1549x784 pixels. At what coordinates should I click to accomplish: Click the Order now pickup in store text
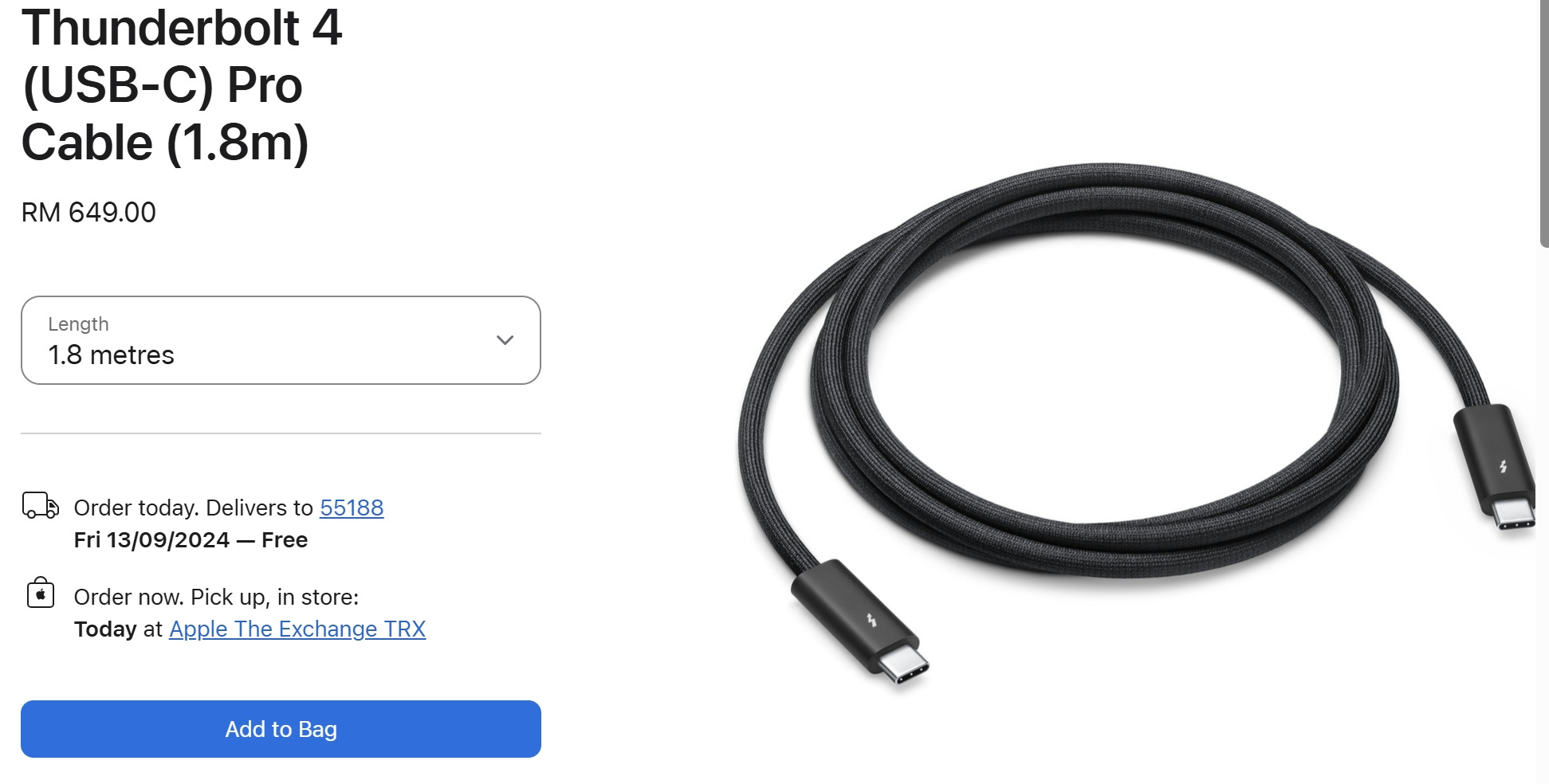[x=216, y=598]
